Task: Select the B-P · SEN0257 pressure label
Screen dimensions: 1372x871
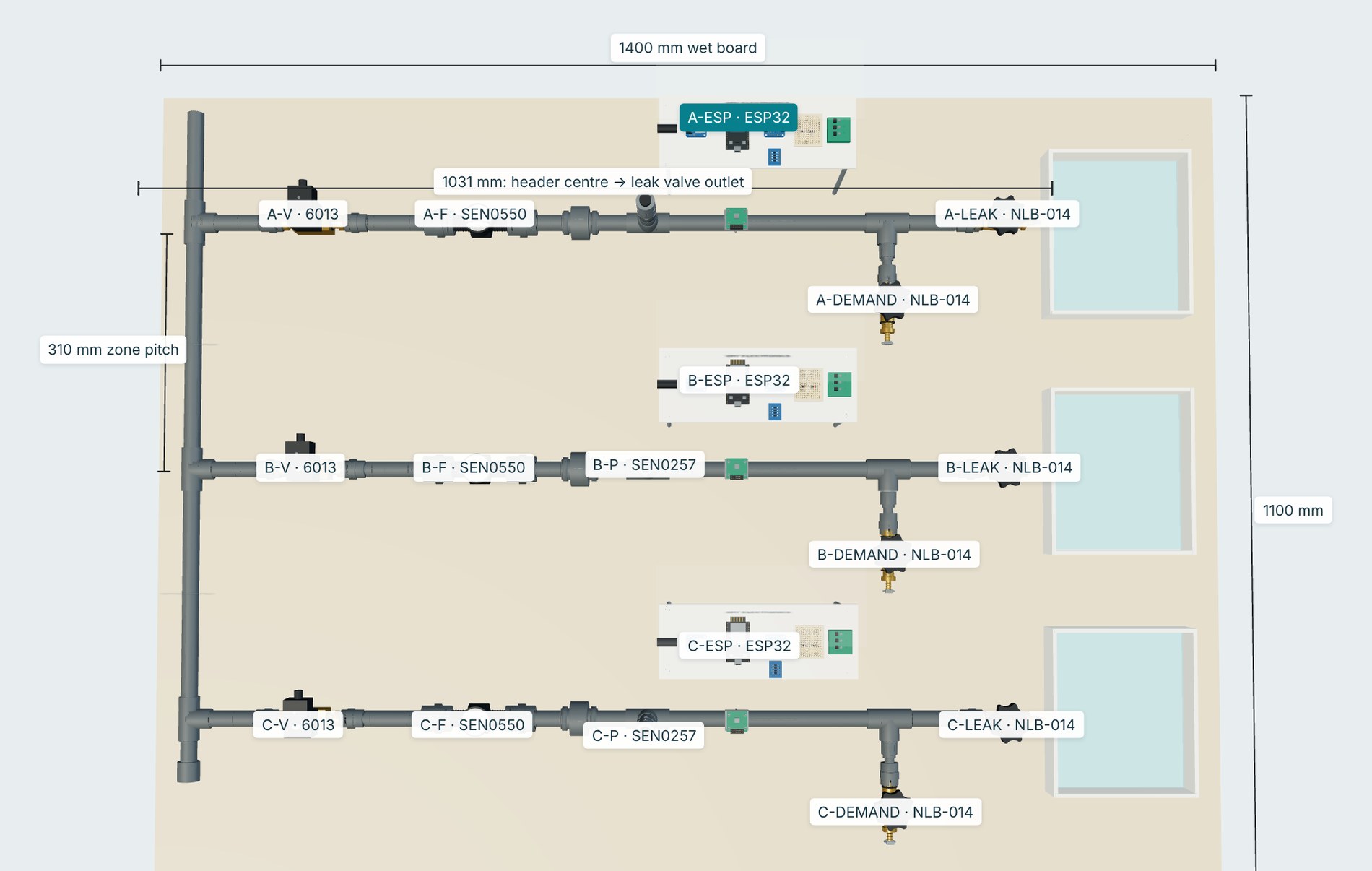Action: click(x=644, y=464)
